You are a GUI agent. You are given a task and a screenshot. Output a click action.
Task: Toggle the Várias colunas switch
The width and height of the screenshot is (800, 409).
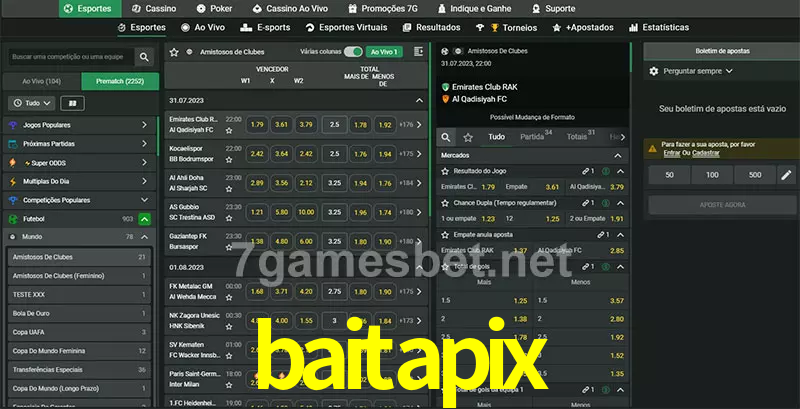point(353,51)
